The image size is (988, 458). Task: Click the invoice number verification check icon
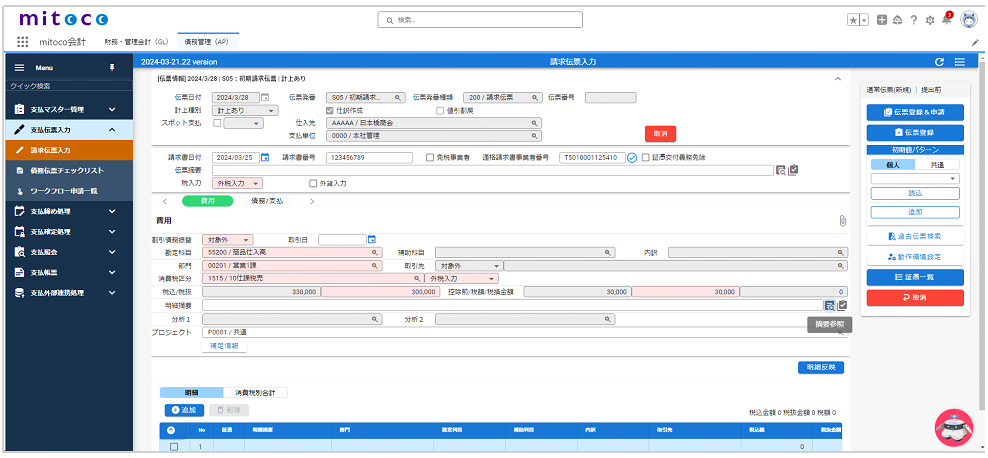pos(633,157)
